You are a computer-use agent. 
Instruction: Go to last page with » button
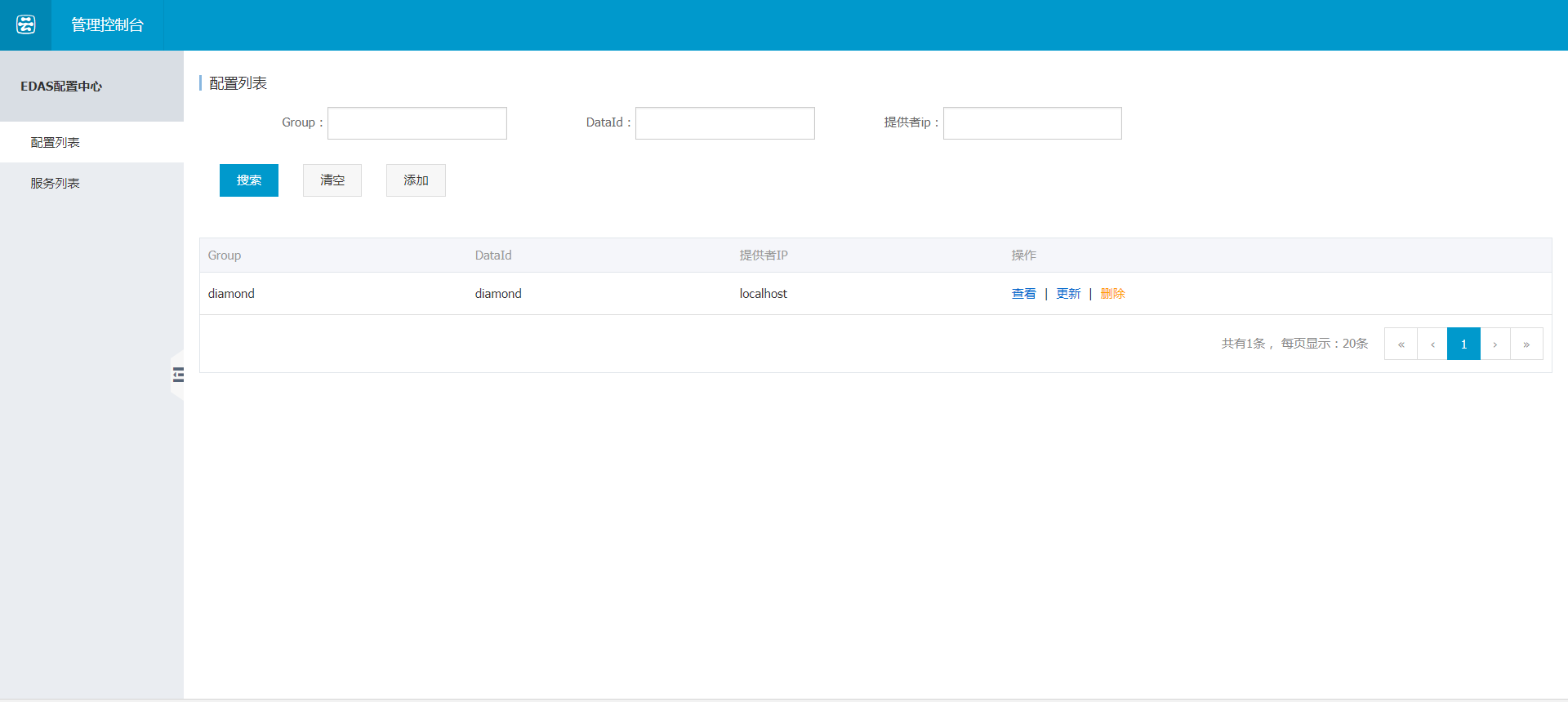pos(1526,344)
